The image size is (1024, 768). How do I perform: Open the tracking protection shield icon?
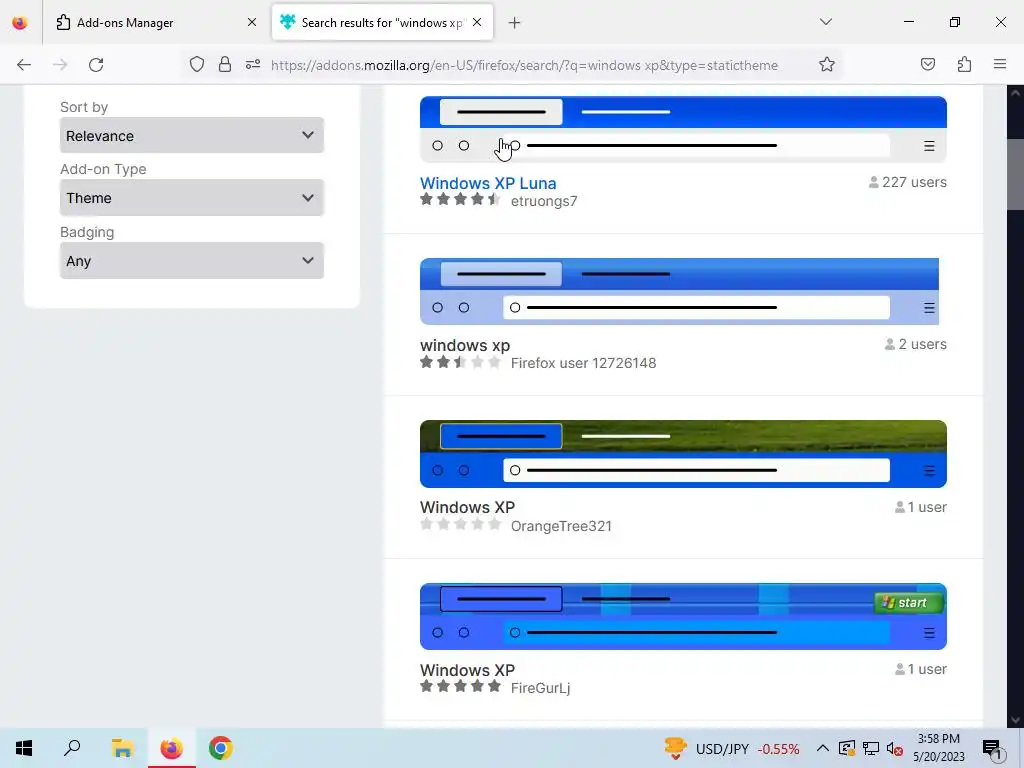point(197,65)
